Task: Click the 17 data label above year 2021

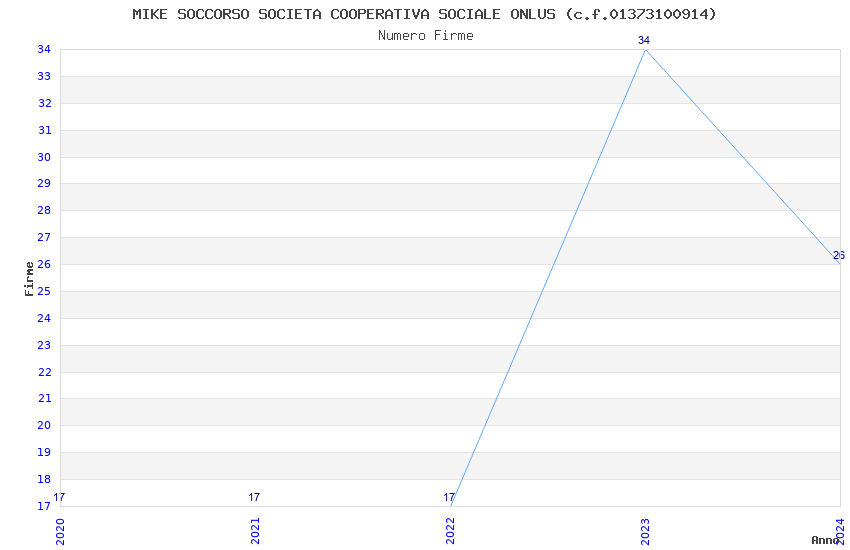Action: point(254,497)
